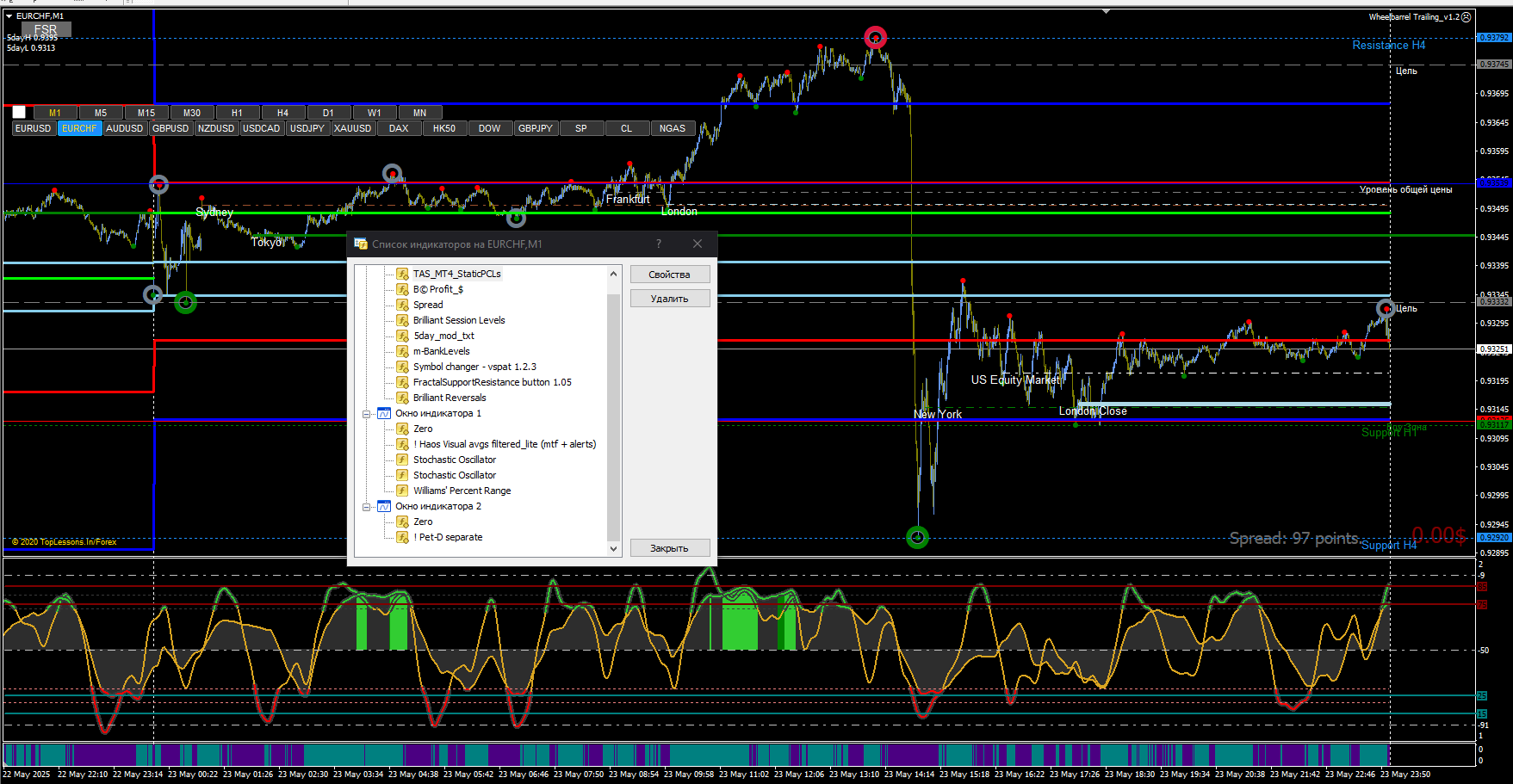Click the 'Свойства' properties button
The image size is (1513, 784).
point(669,275)
